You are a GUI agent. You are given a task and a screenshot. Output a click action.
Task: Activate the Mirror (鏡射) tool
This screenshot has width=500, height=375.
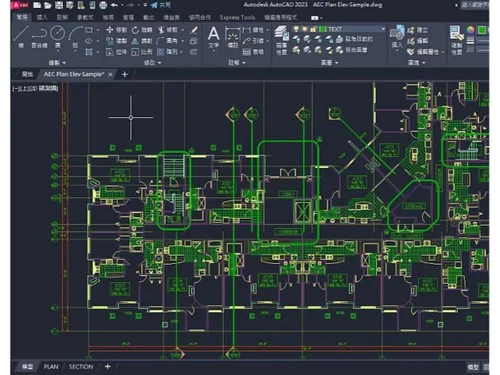click(x=142, y=41)
